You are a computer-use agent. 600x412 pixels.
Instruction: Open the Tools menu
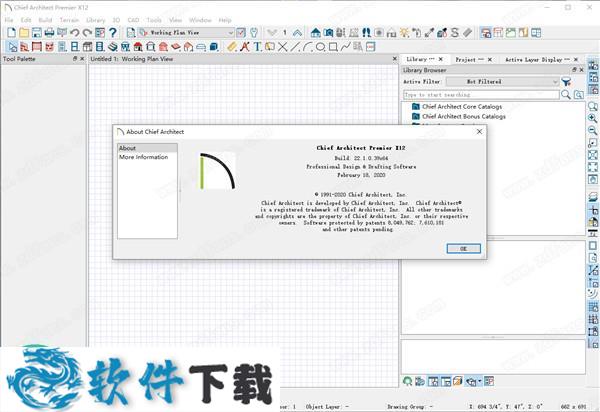[x=154, y=20]
